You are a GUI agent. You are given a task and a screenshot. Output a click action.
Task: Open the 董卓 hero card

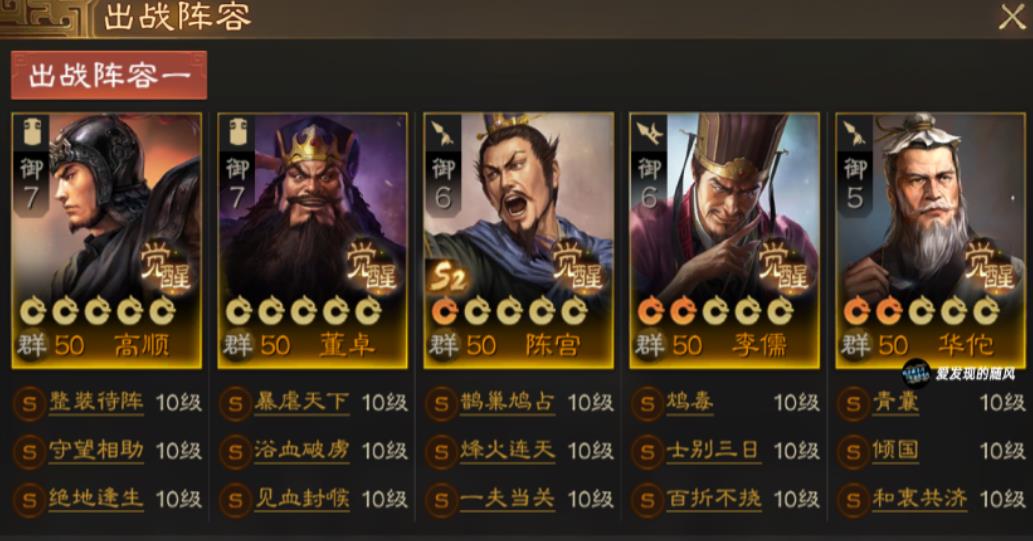click(313, 241)
